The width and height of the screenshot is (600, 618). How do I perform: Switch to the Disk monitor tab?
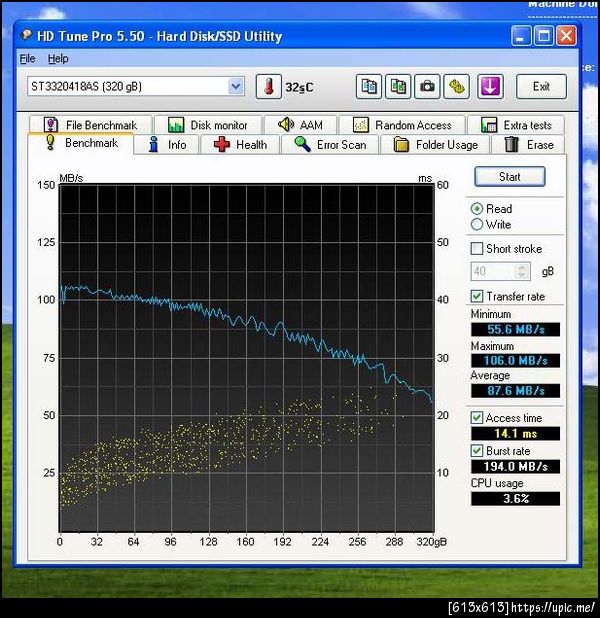coord(208,125)
